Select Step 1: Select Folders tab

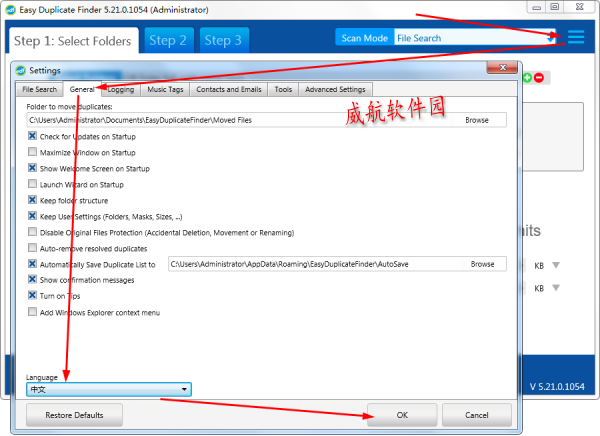click(73, 41)
